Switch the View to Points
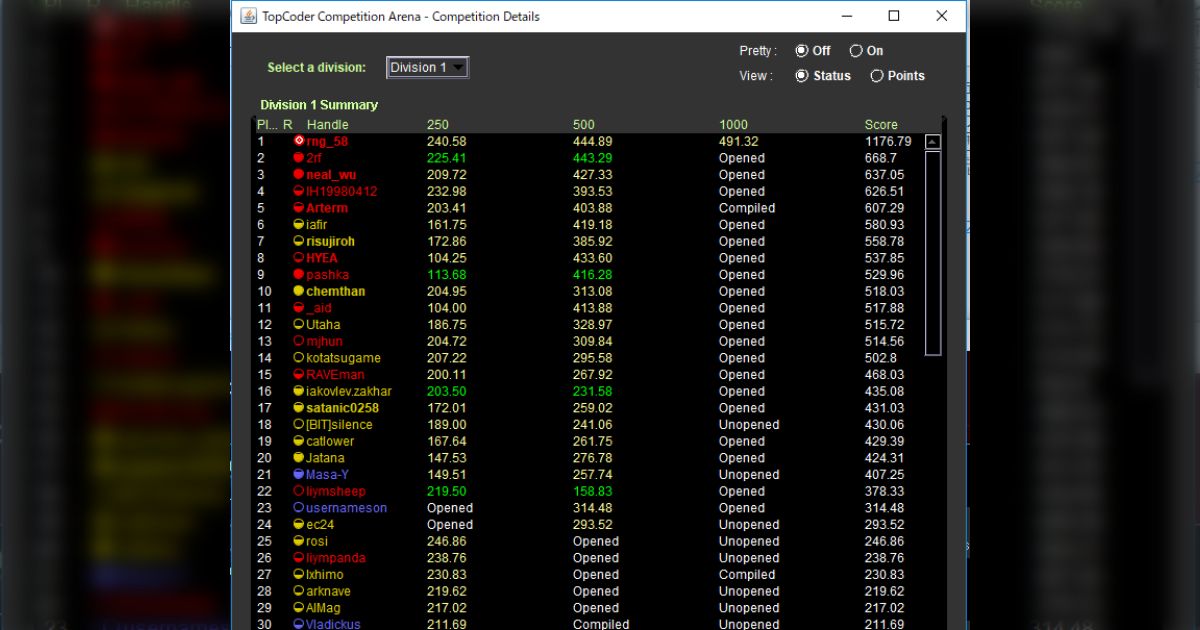Viewport: 1200px width, 630px height. pyautogui.click(x=877, y=76)
